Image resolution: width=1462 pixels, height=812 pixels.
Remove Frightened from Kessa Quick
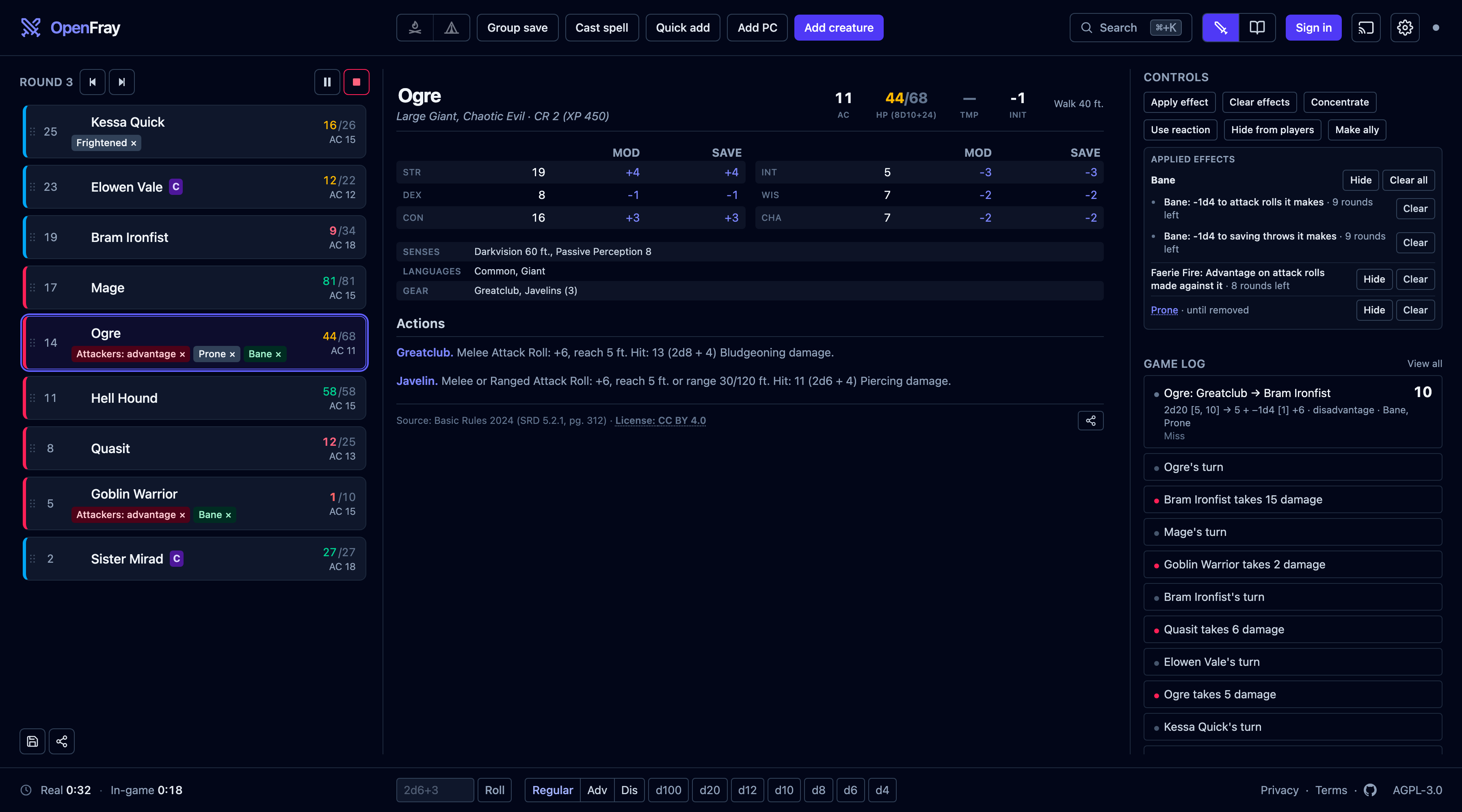point(134,143)
